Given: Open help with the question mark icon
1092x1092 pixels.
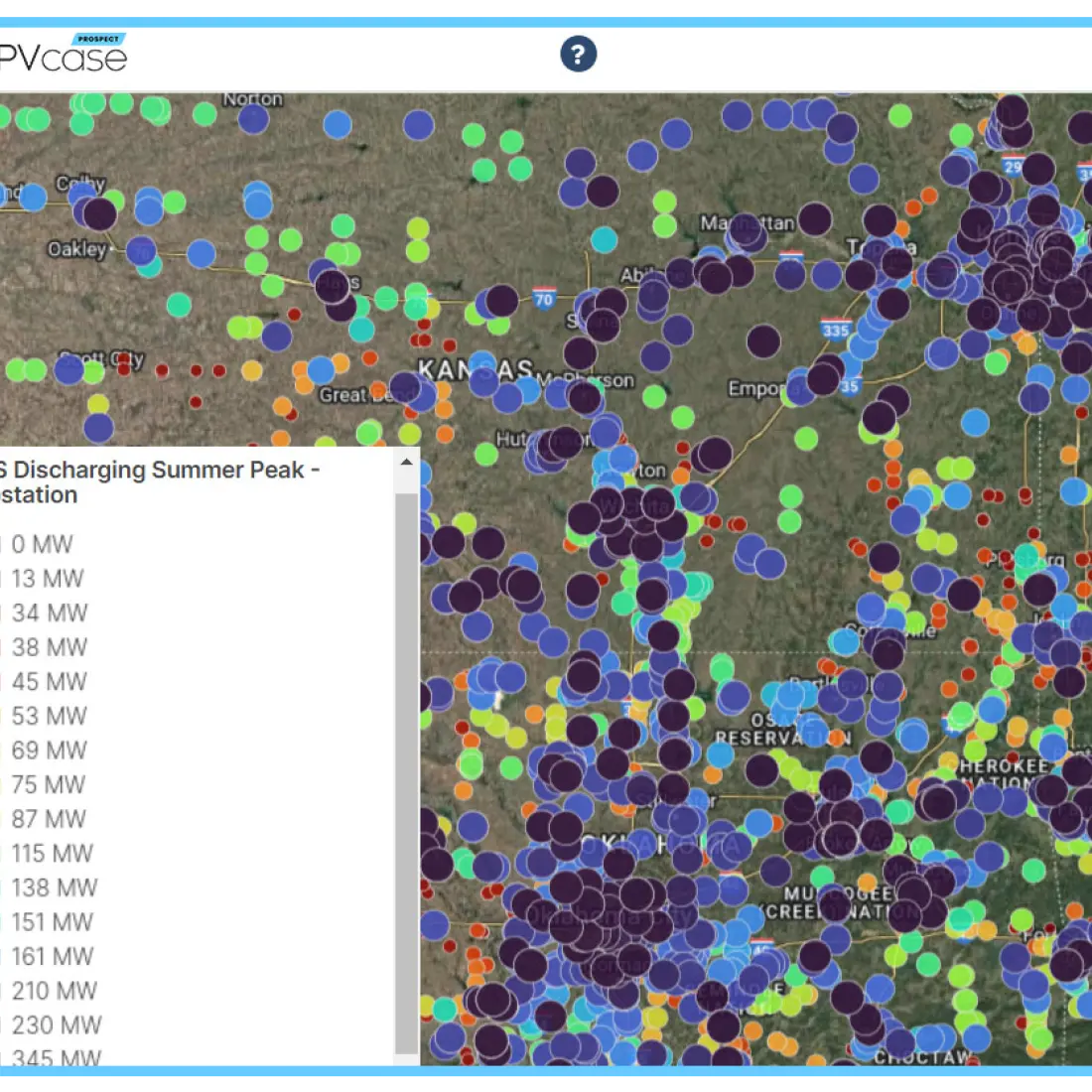Looking at the screenshot, I should [578, 54].
